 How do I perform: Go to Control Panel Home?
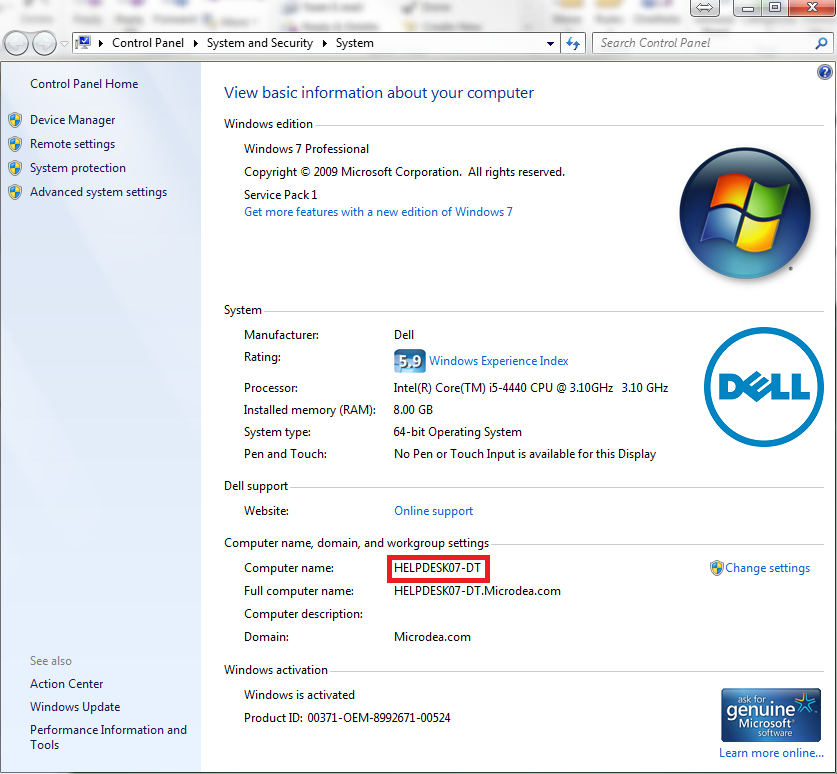pyautogui.click(x=84, y=84)
